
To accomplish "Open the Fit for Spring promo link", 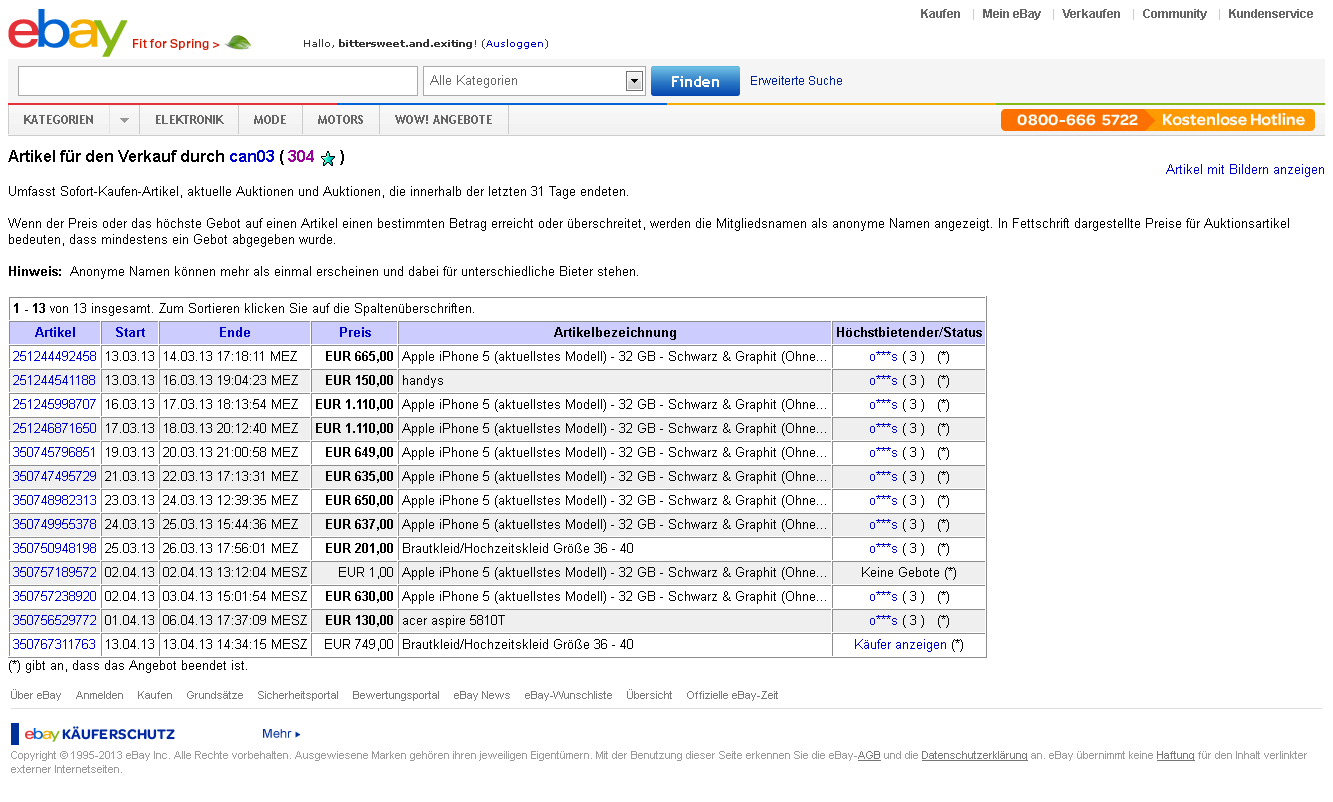I will point(175,44).
